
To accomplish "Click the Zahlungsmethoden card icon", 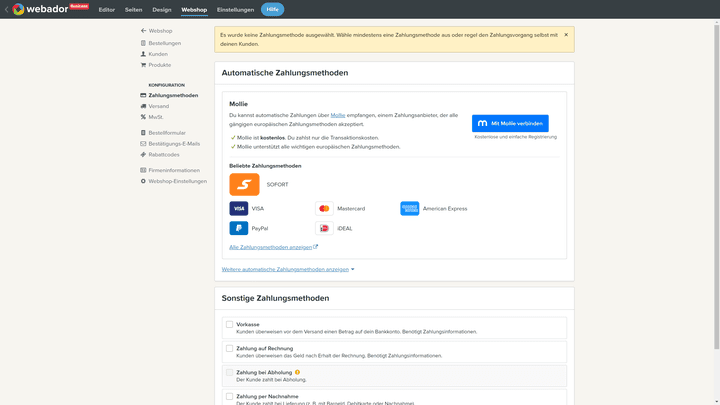I will tap(143, 96).
